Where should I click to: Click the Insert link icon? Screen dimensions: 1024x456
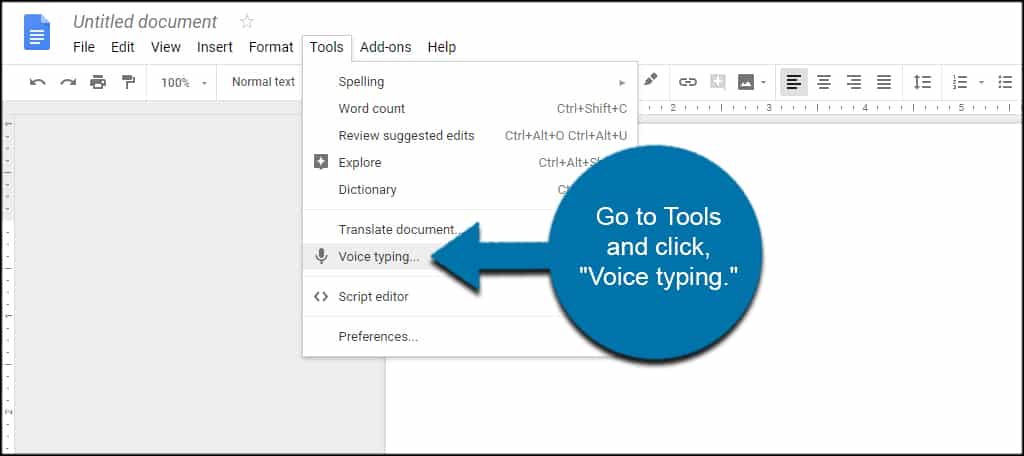(x=687, y=82)
